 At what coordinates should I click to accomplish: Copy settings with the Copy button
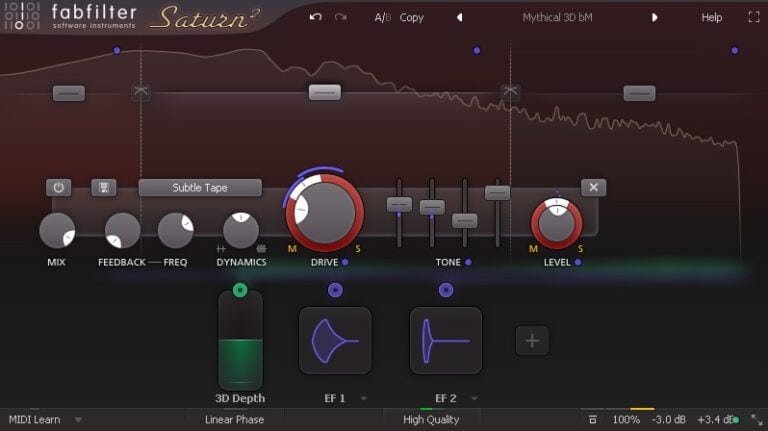coord(411,18)
